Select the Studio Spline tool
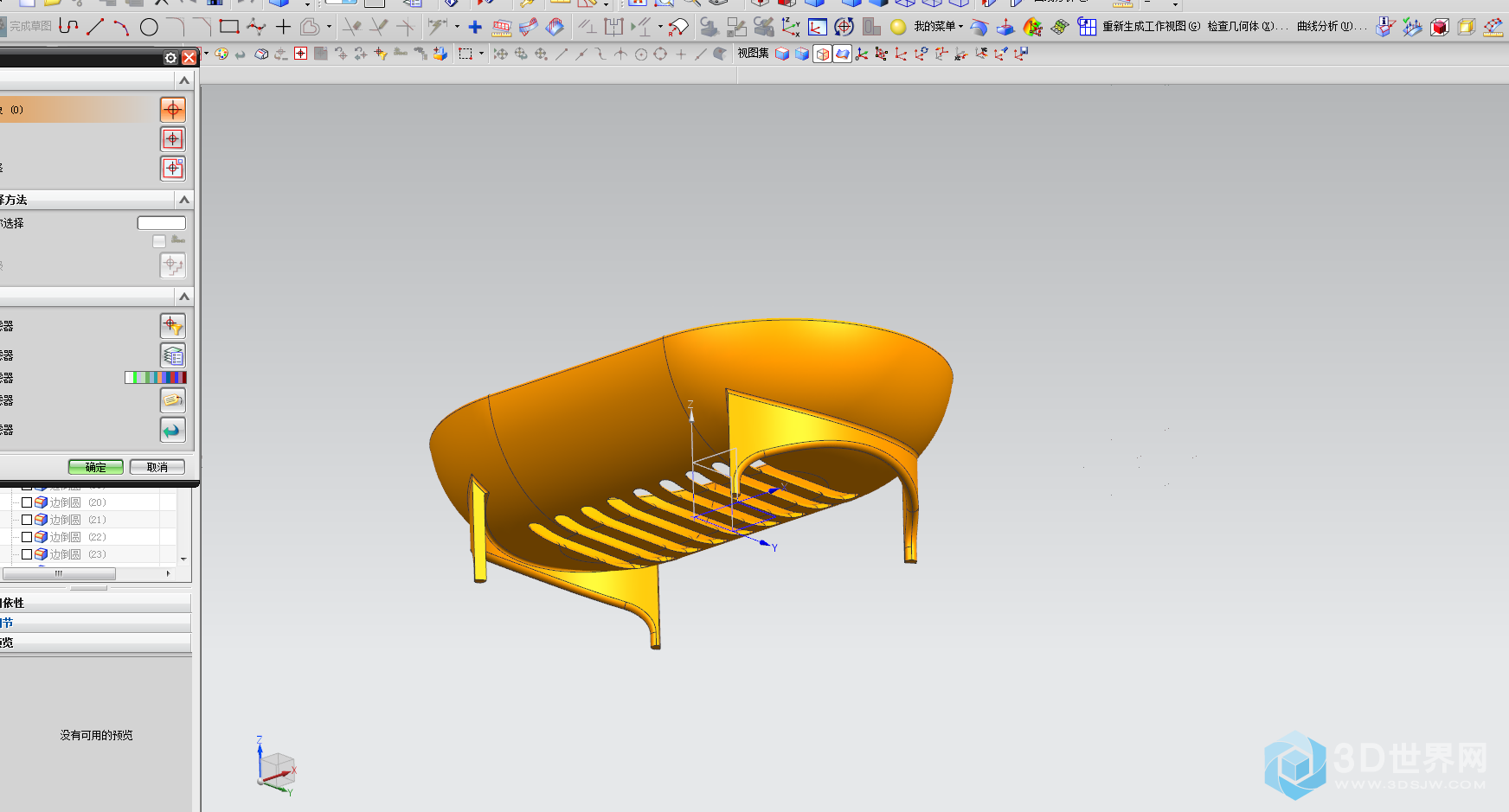This screenshot has height=812, width=1509. (x=256, y=27)
